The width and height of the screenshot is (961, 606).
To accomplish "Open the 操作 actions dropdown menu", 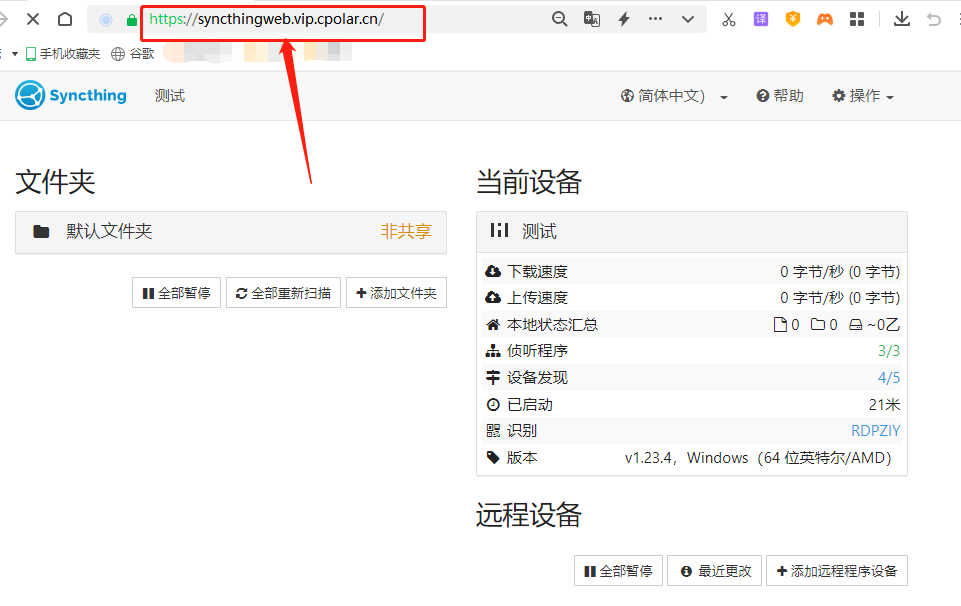I will (x=862, y=96).
